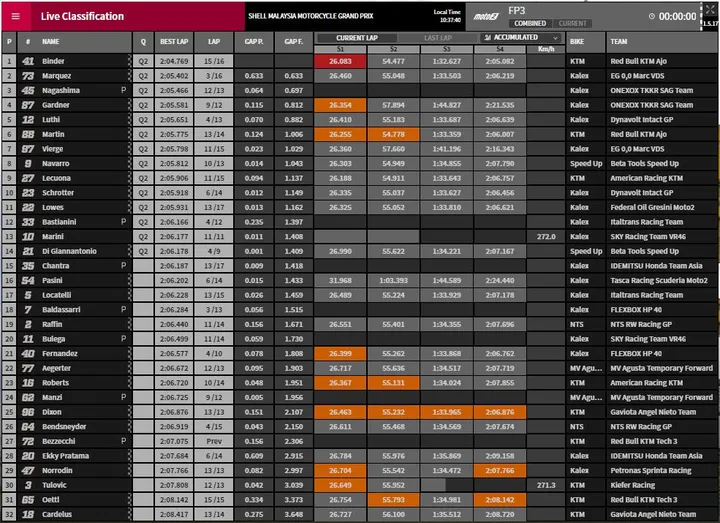Click the NAME column header
This screenshot has height=523, width=720.
pyautogui.click(x=51, y=42)
